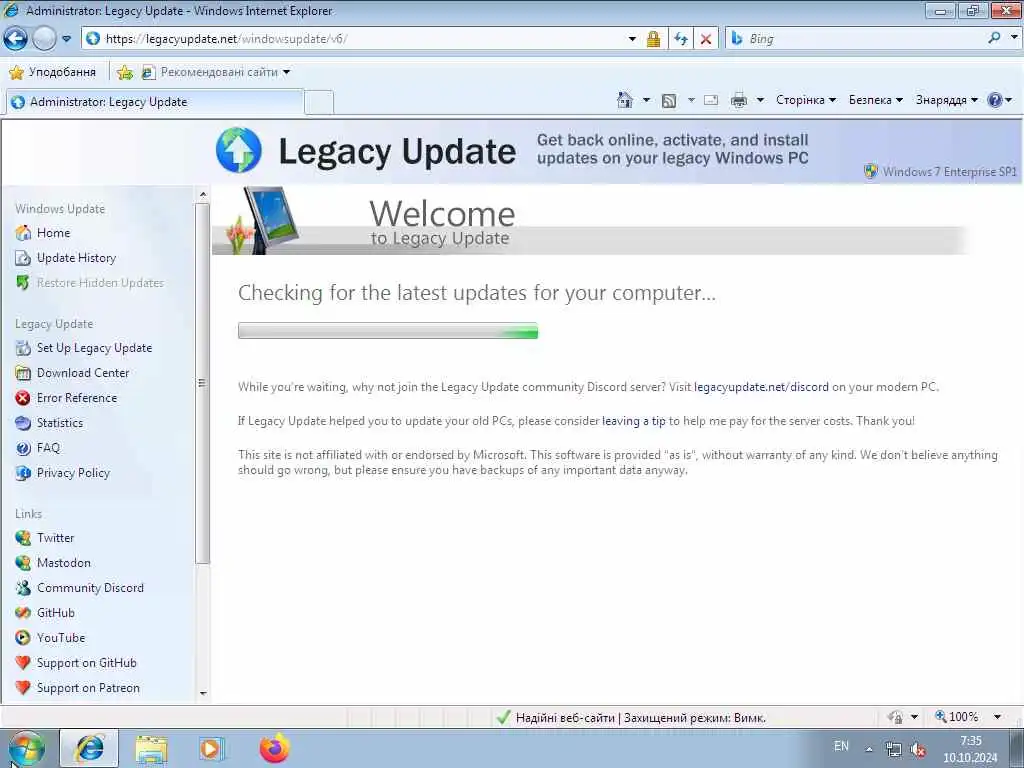
Task: Expand Рекомендовані сайти dropdown
Action: click(x=286, y=72)
